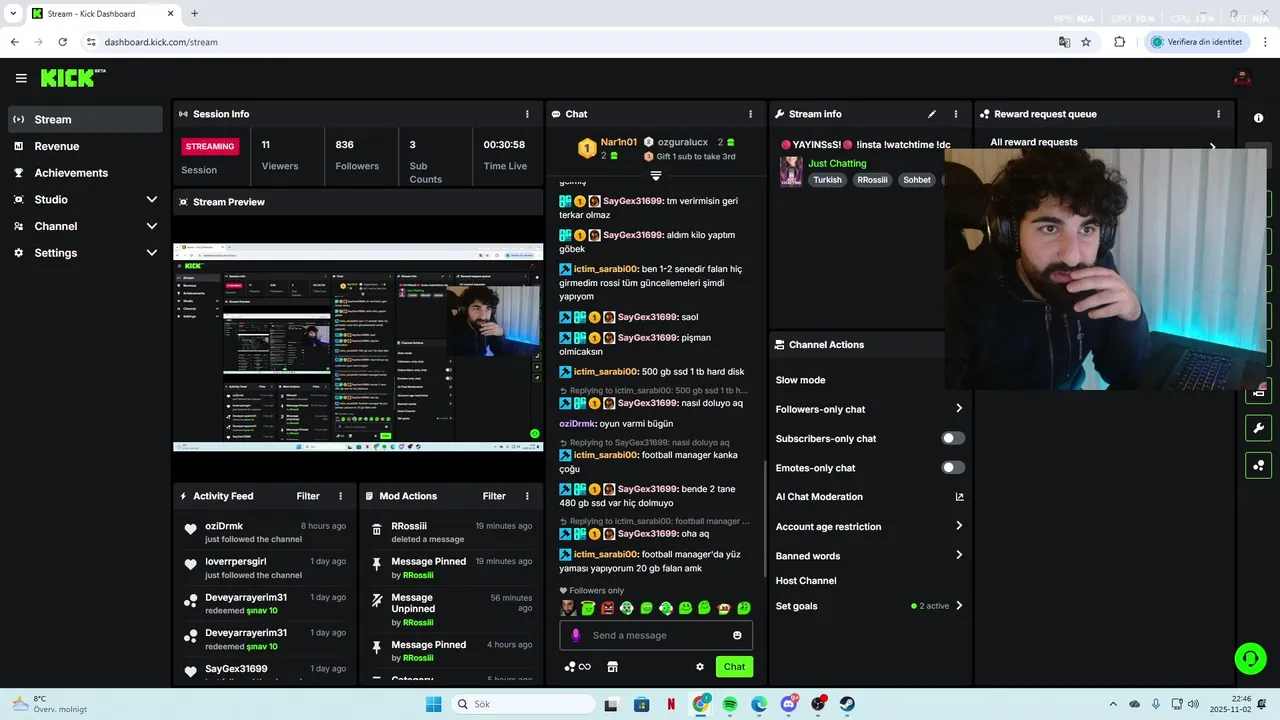
Task: Go to the Revenue page
Action: (x=85, y=146)
